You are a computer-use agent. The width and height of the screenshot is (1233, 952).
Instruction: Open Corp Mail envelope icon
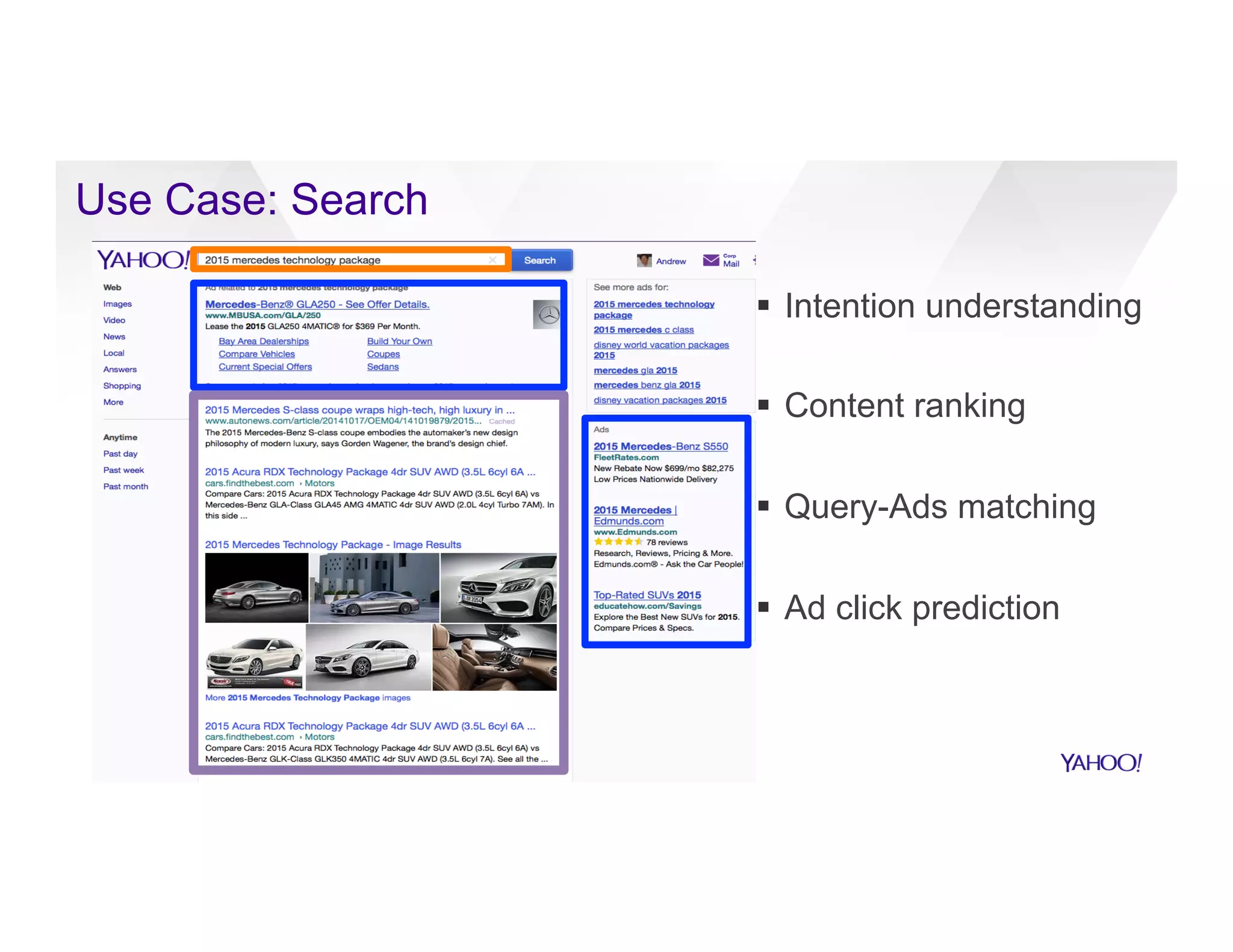click(711, 260)
